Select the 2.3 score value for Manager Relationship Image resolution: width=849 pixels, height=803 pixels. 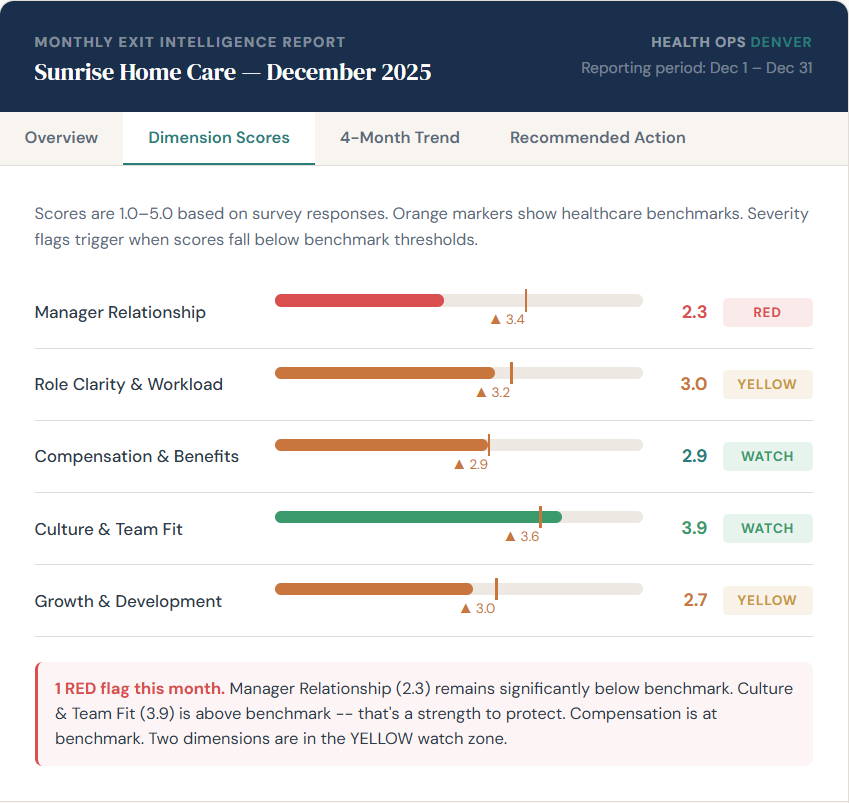click(694, 312)
